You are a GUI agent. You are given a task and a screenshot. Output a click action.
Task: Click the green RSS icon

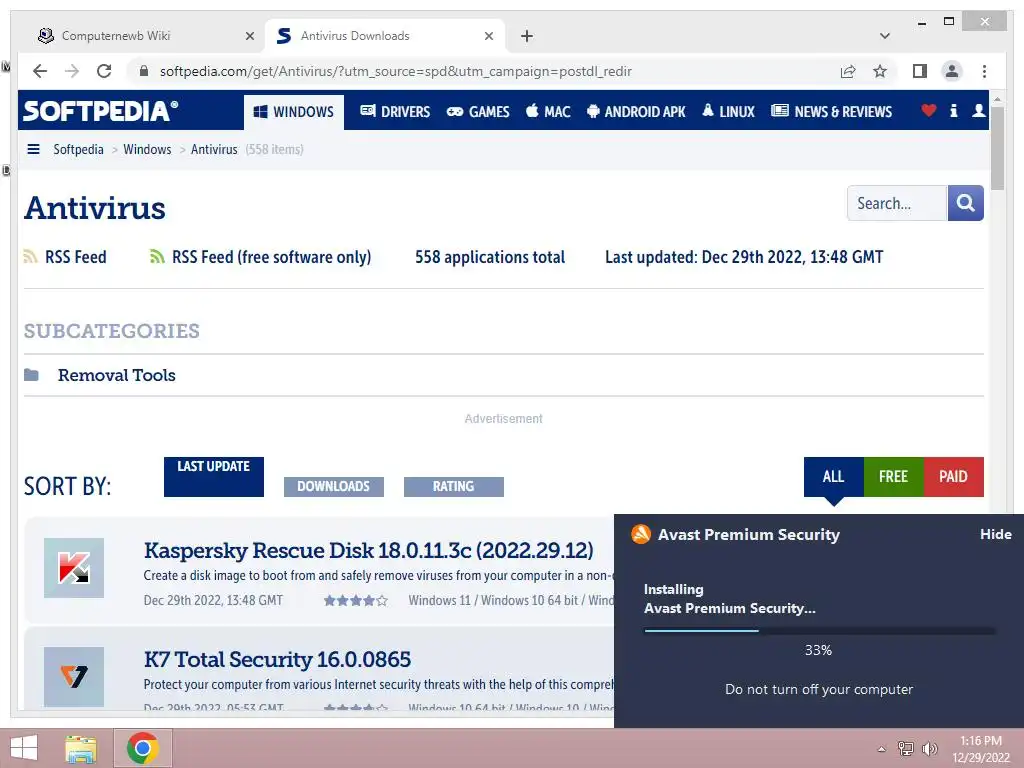coord(157,257)
